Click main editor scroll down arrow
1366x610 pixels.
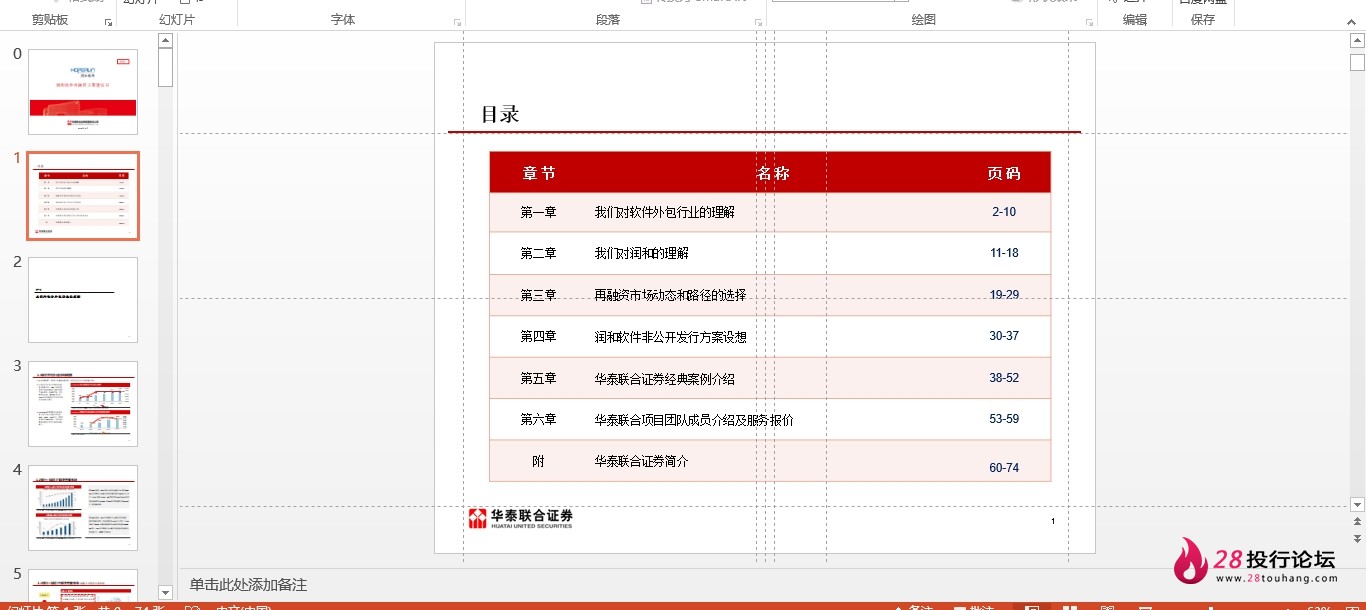click(1357, 505)
